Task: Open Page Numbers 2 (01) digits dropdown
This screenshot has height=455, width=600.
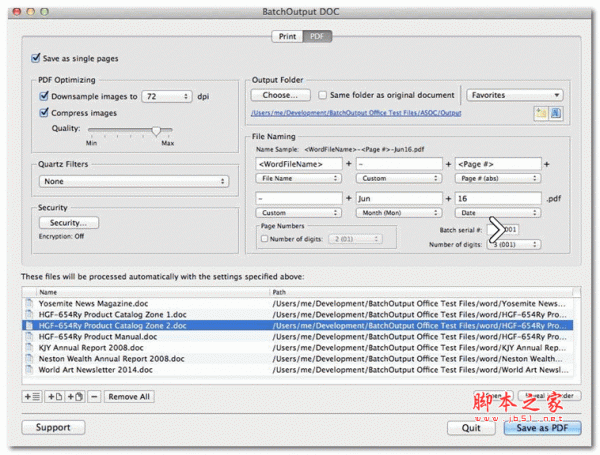Action: [x=355, y=239]
